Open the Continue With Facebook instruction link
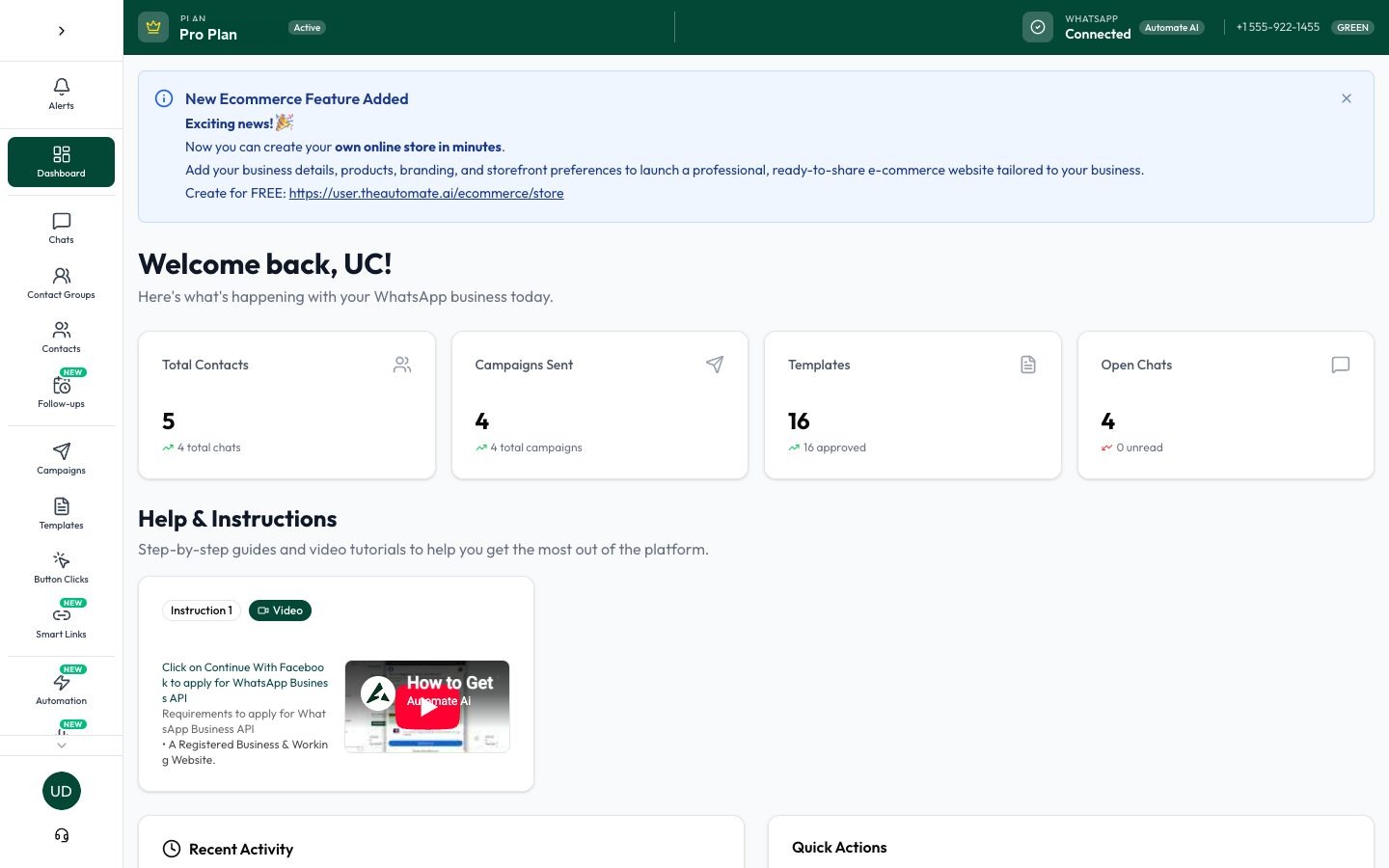The width and height of the screenshot is (1389, 868). click(245, 683)
